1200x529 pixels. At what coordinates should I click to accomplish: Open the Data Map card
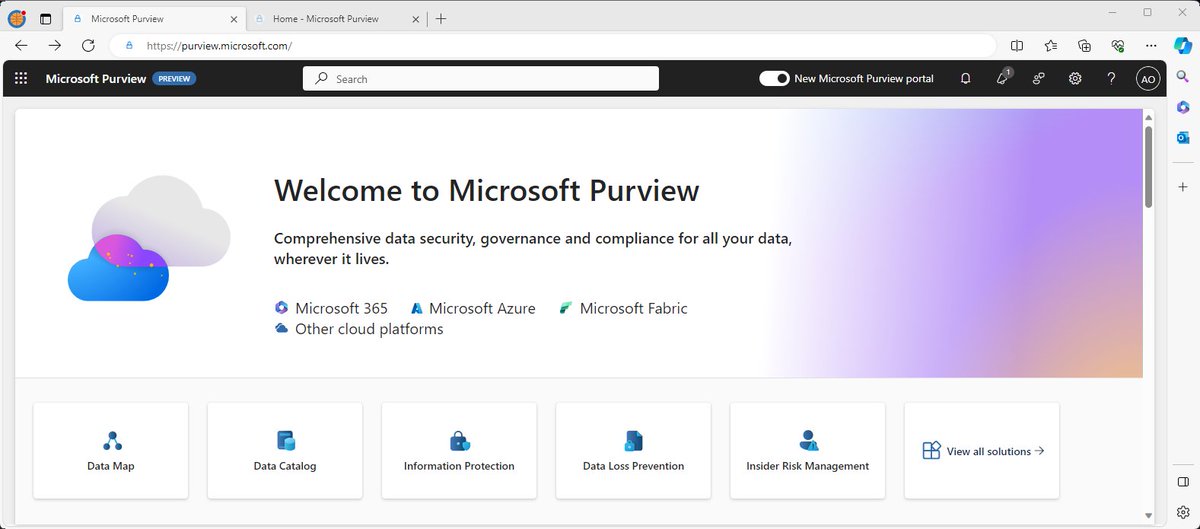(x=111, y=450)
